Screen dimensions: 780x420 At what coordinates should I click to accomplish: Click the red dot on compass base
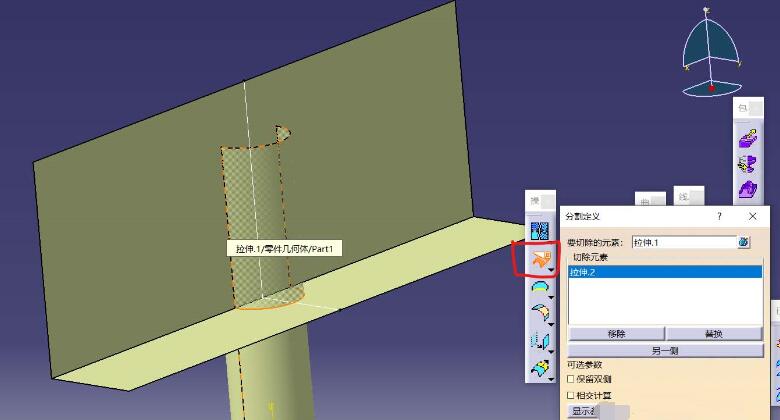click(712, 89)
